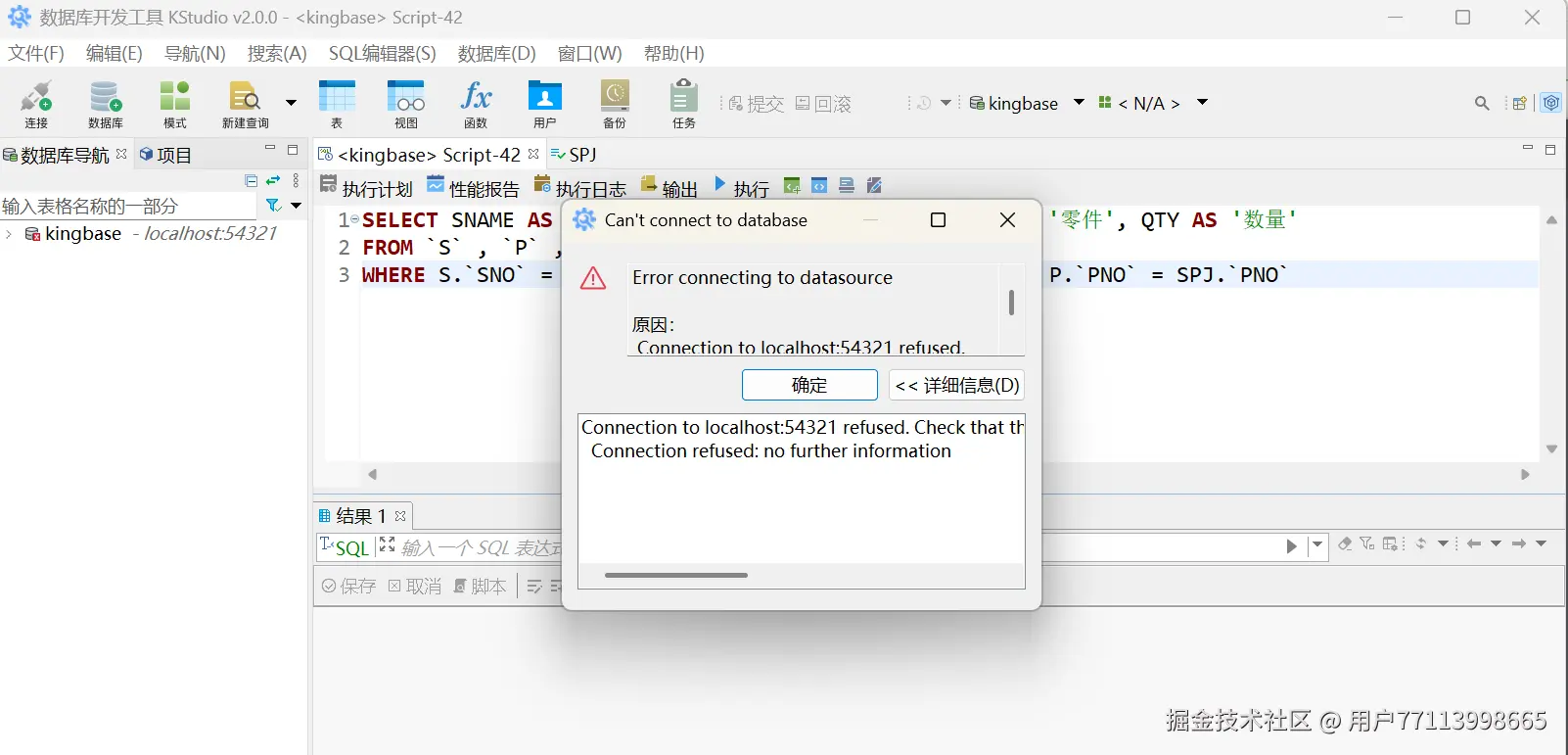This screenshot has width=1568, height=755.
Task: Open the 编辑(E) menu
Action: click(115, 53)
